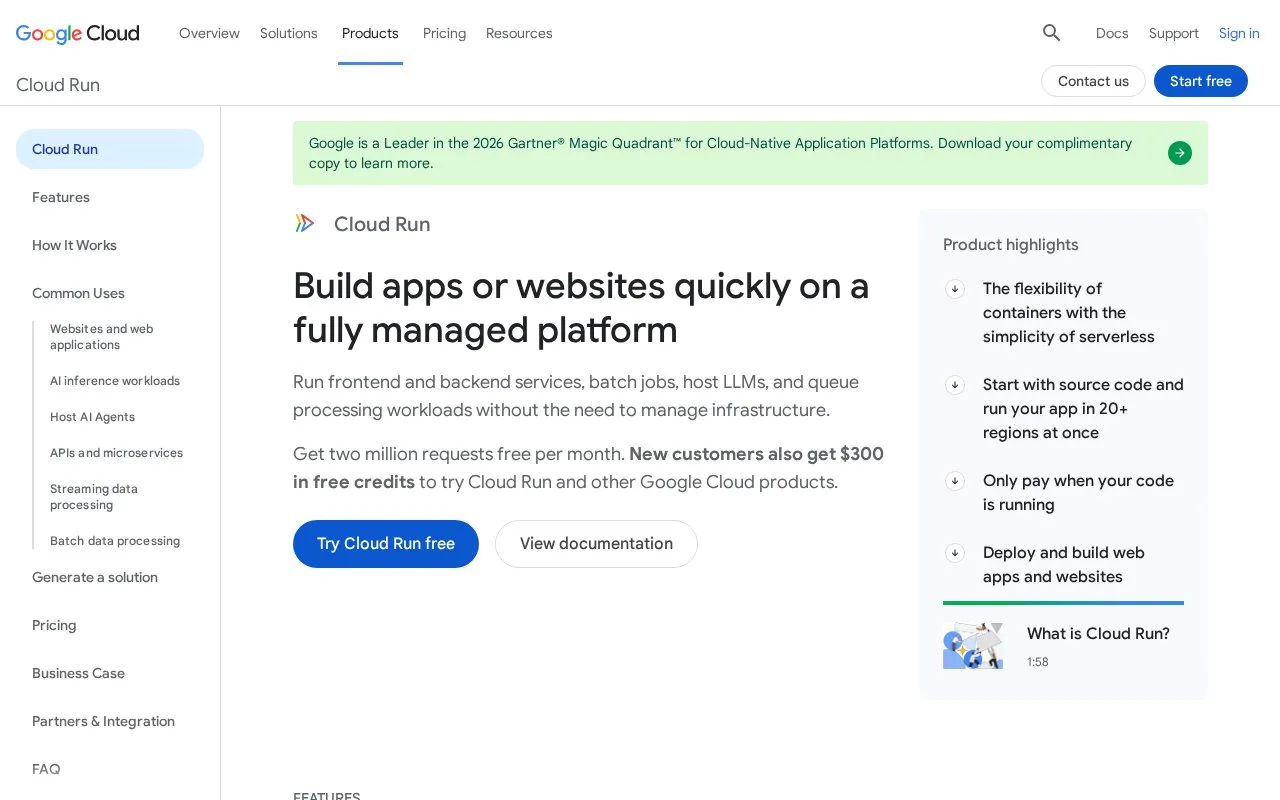Open 'AI inference workloads' sidebar item
The width and height of the screenshot is (1280, 800).
[x=115, y=381]
